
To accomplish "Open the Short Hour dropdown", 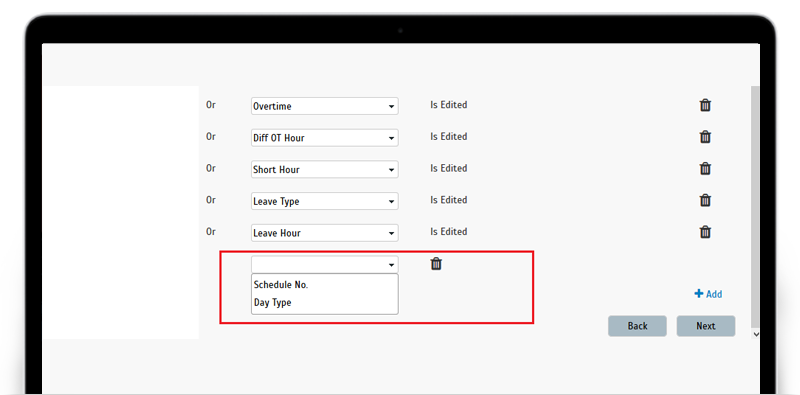I will click(x=324, y=169).
